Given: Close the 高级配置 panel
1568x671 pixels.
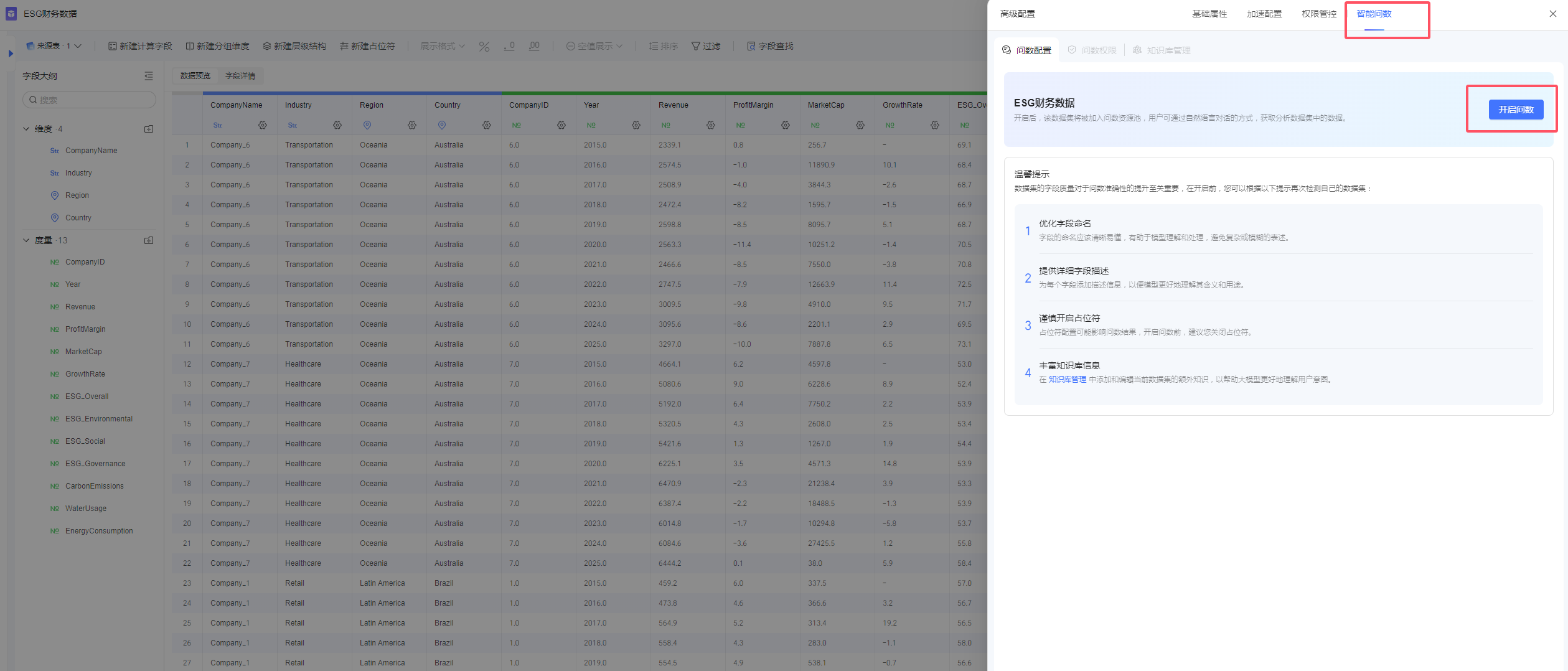Looking at the screenshot, I should [x=1552, y=14].
